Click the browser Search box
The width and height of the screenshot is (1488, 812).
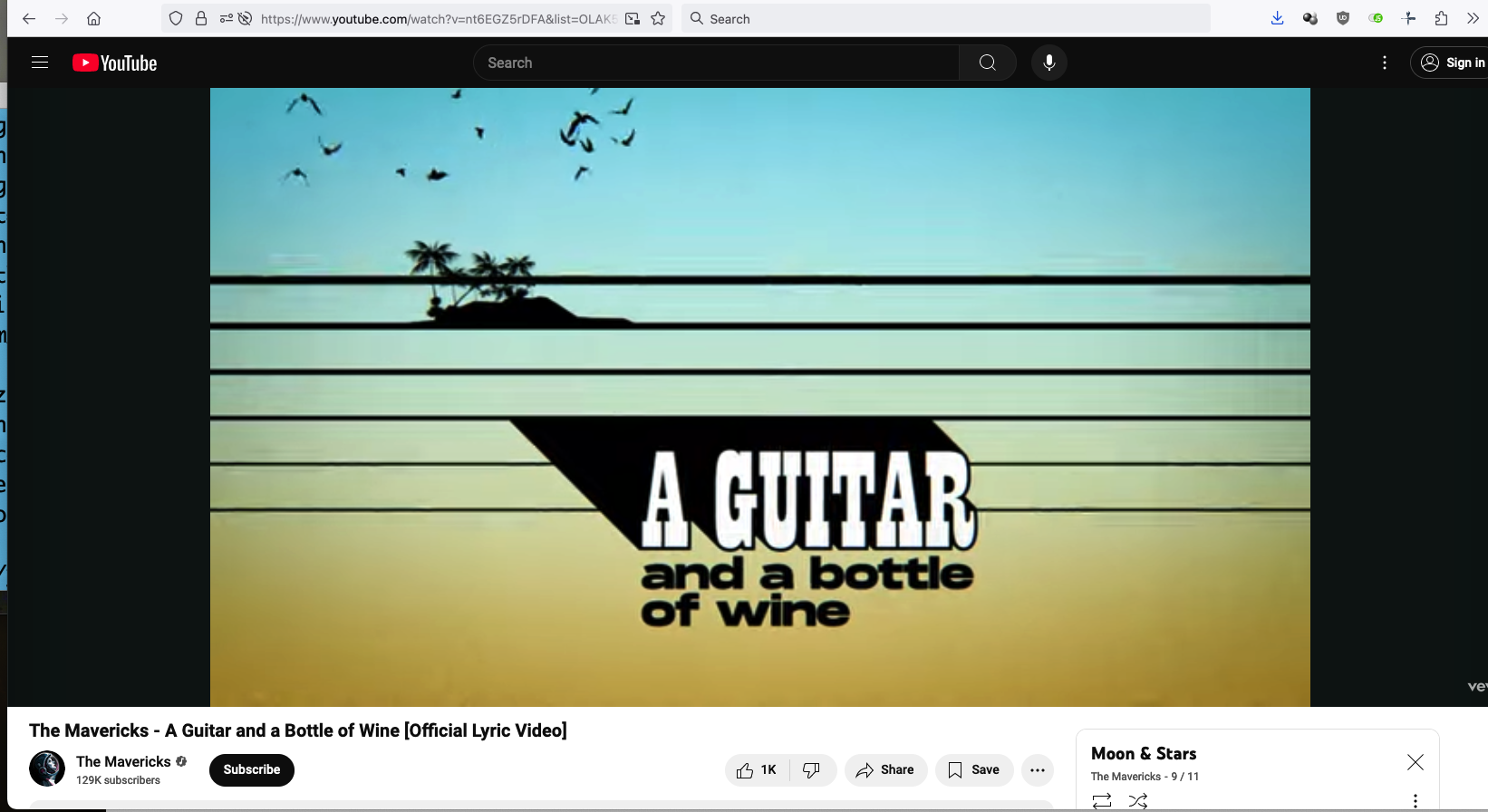[x=945, y=18]
